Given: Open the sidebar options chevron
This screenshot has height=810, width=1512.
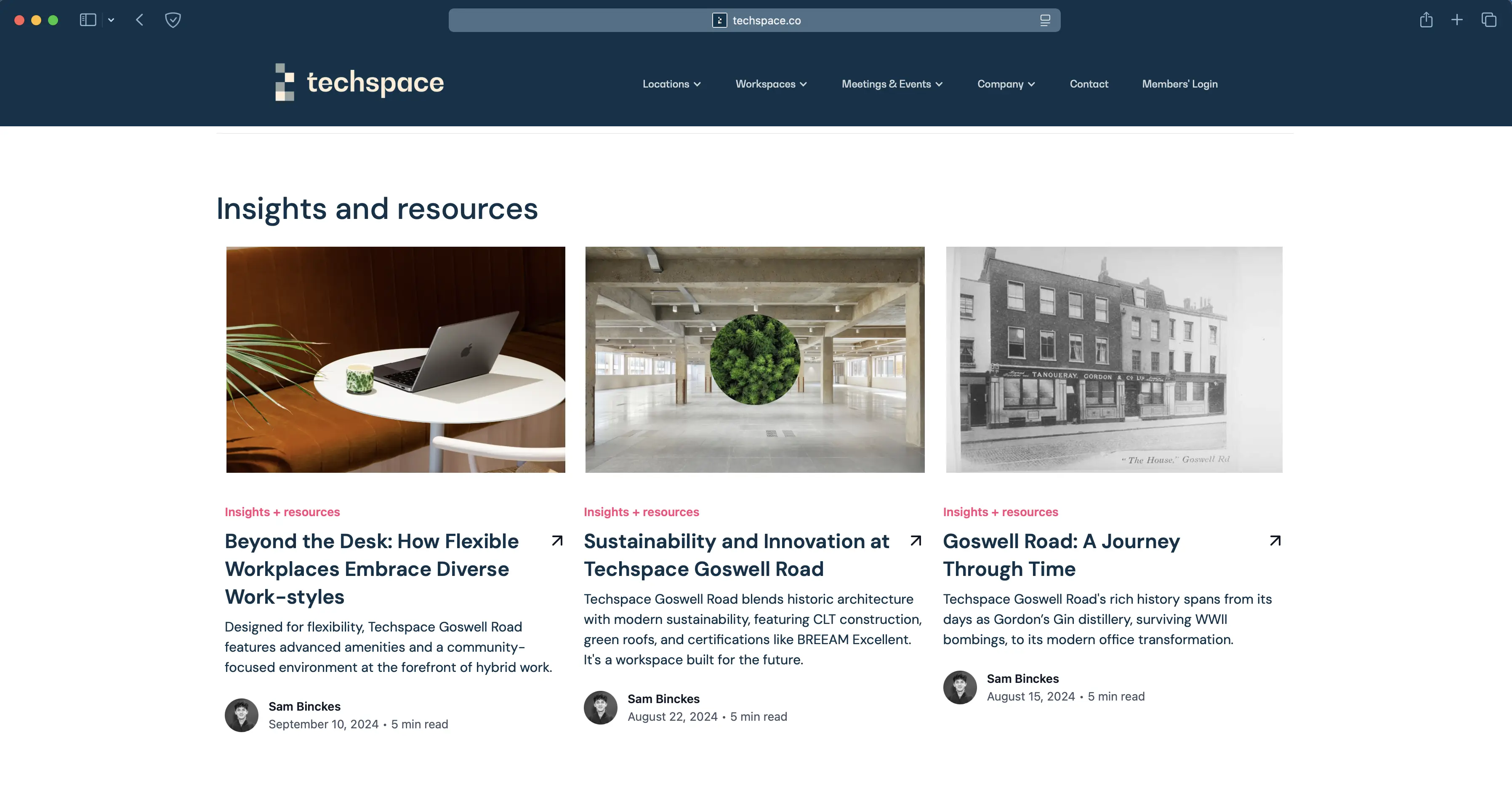Looking at the screenshot, I should pos(111,20).
